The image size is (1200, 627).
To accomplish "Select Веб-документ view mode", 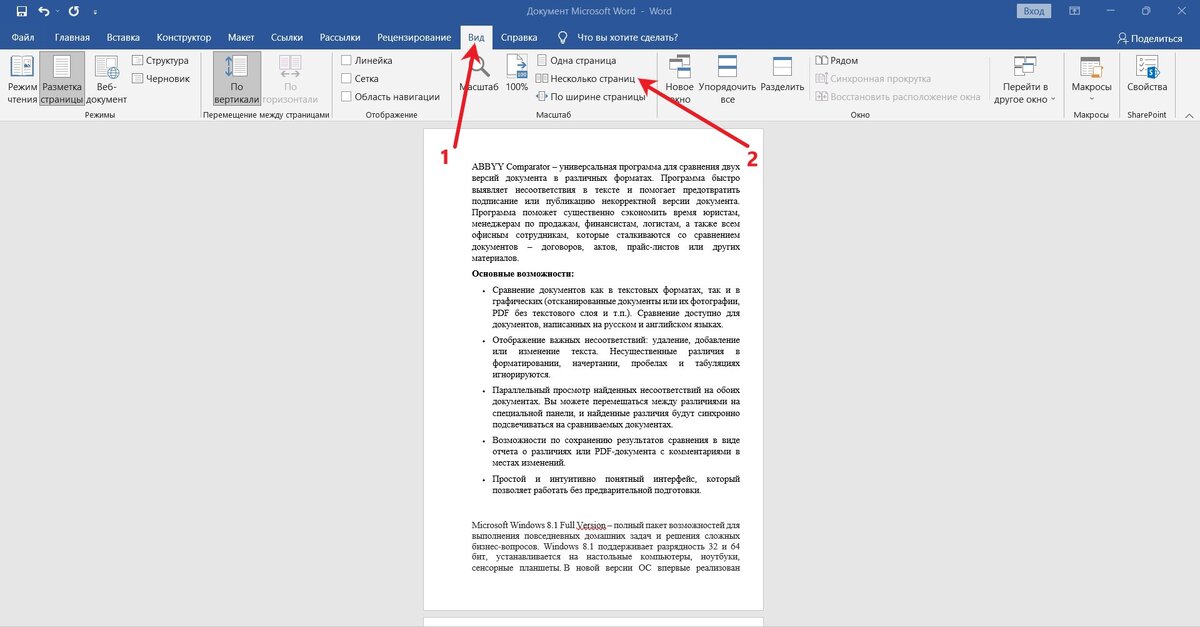I will pos(106,80).
